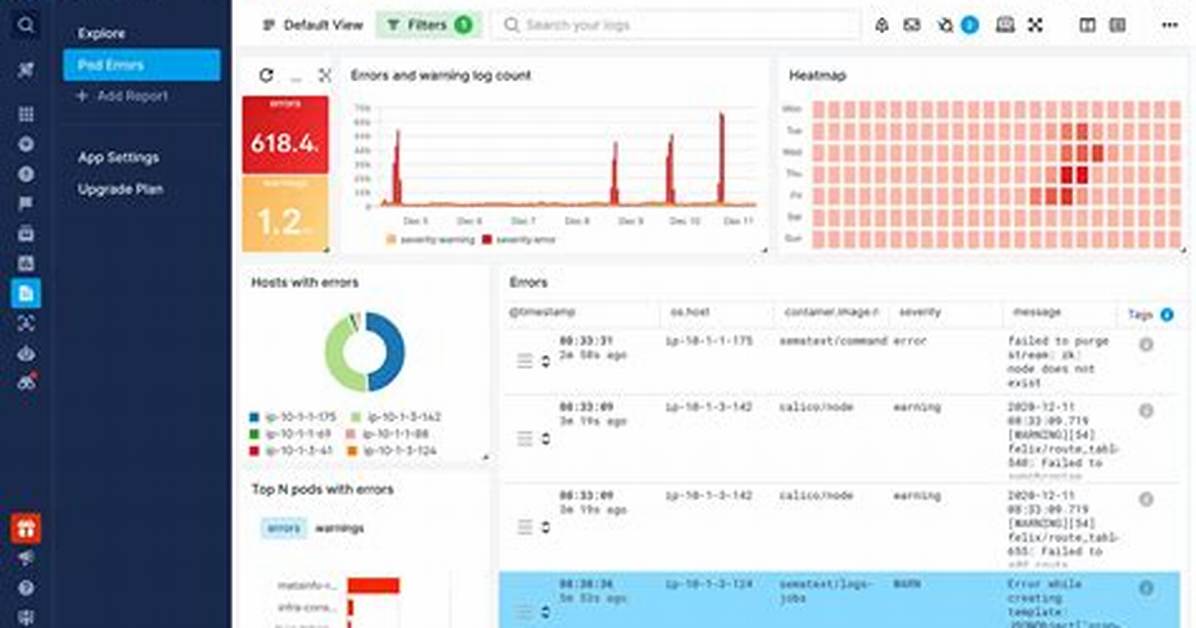Click ip-10-1-1-175 in the Errors table row
This screenshot has width=1196, height=628.
pos(709,341)
